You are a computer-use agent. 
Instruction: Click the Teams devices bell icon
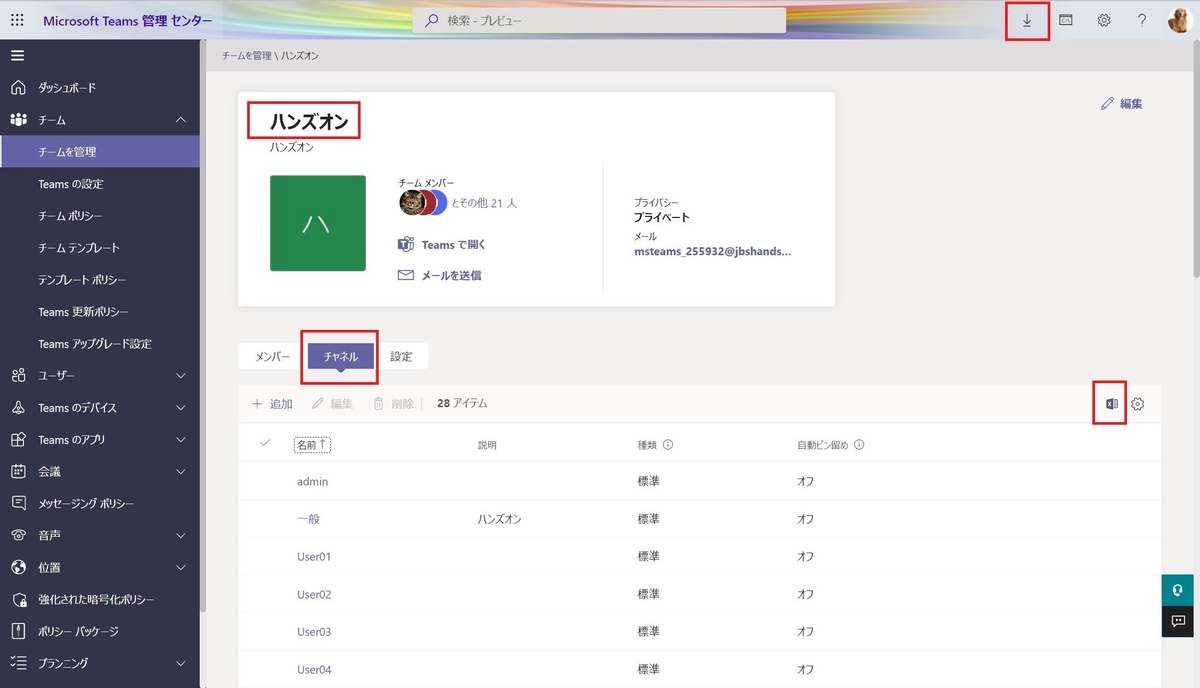[x=18, y=408]
